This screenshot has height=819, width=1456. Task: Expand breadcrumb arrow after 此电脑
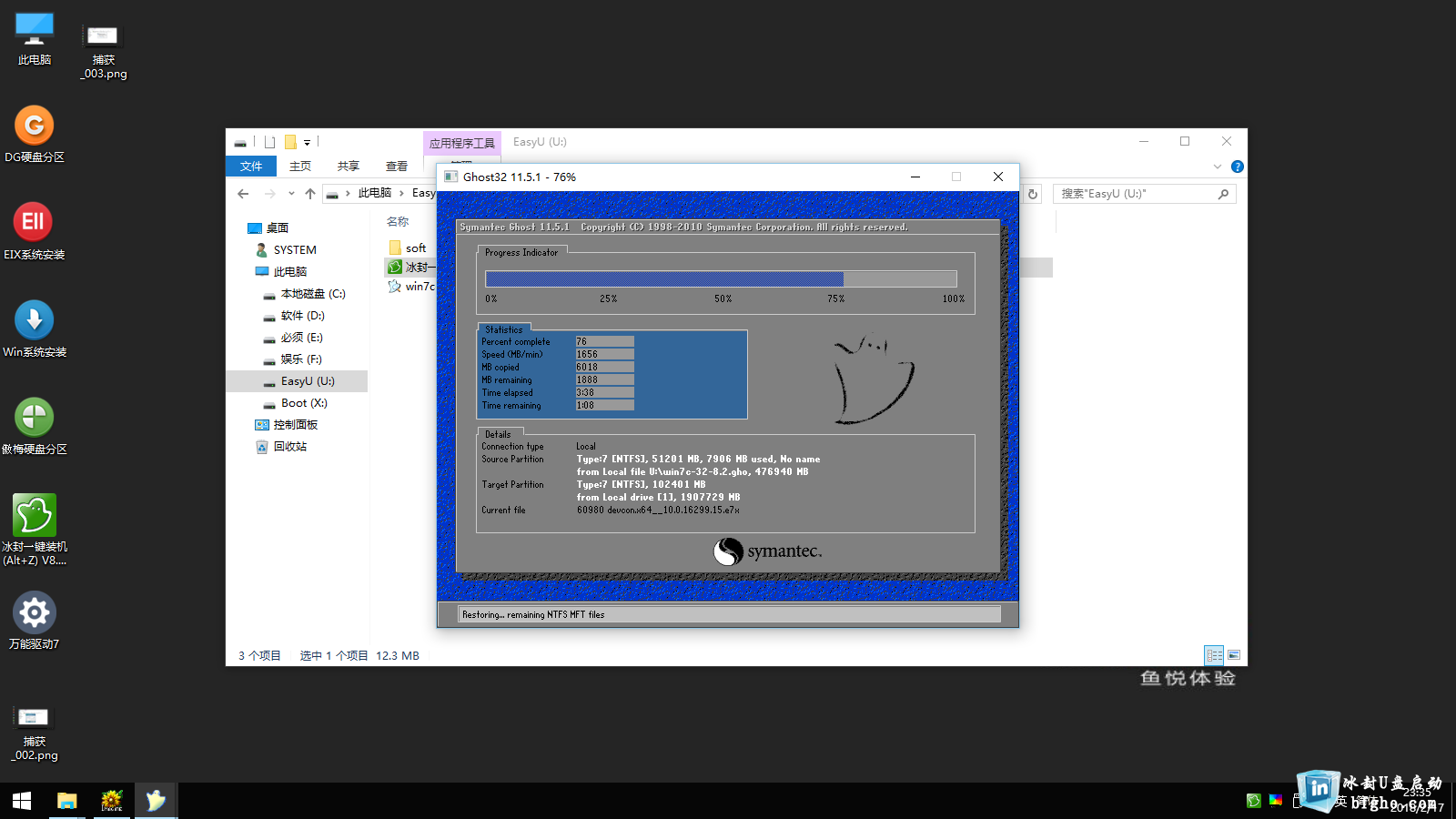click(x=401, y=193)
